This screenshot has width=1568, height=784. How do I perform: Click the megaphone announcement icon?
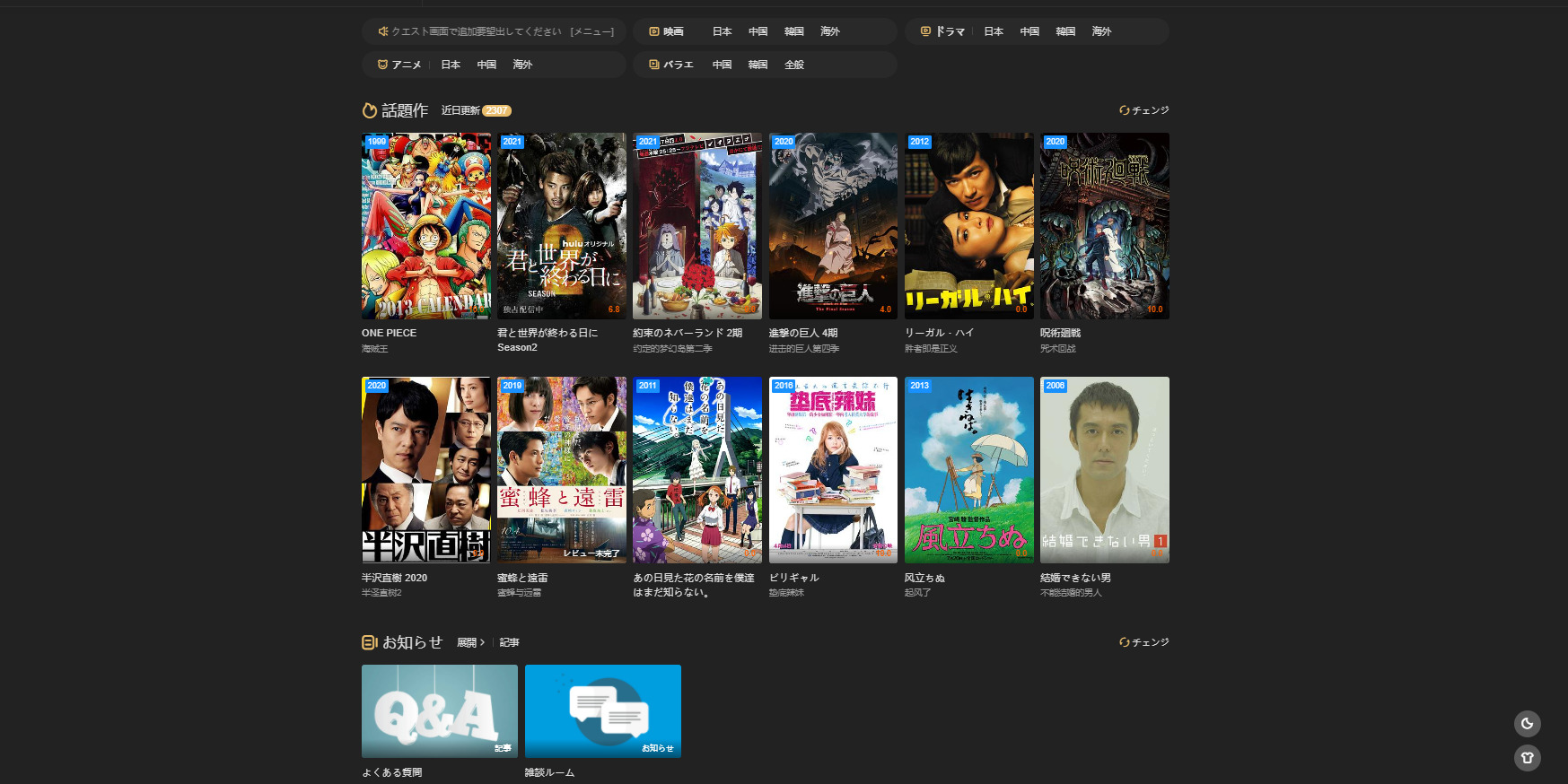tap(383, 31)
